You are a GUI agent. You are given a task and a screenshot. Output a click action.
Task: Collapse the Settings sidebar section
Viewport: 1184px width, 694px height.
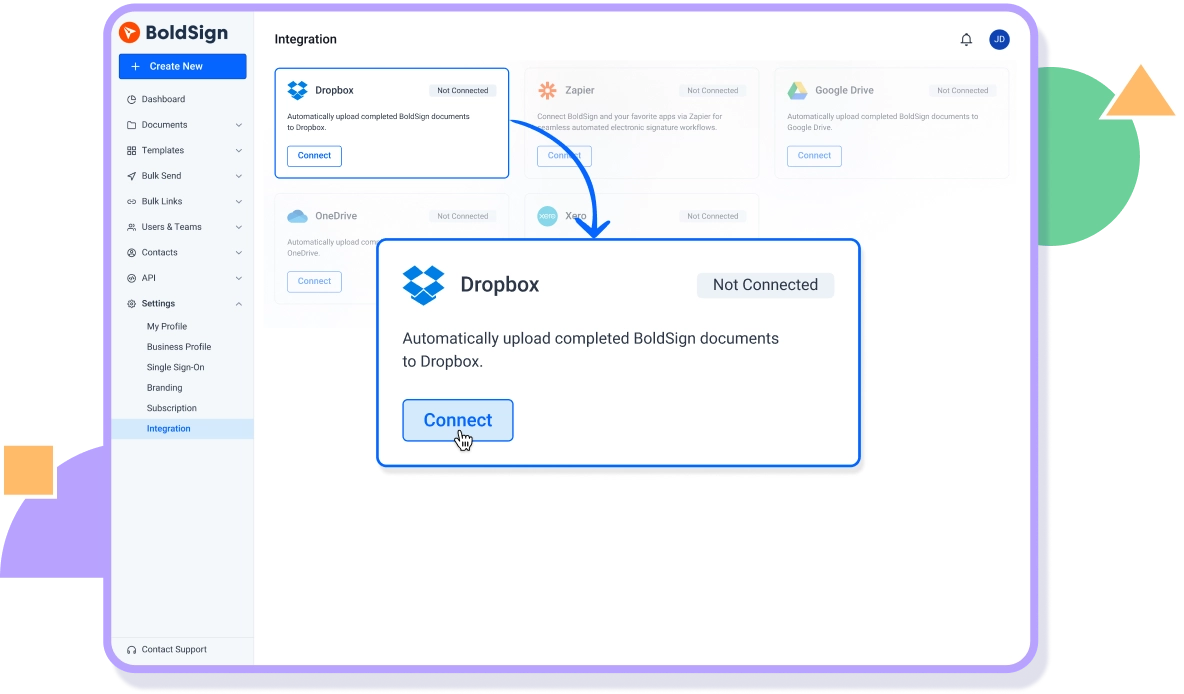[238, 303]
